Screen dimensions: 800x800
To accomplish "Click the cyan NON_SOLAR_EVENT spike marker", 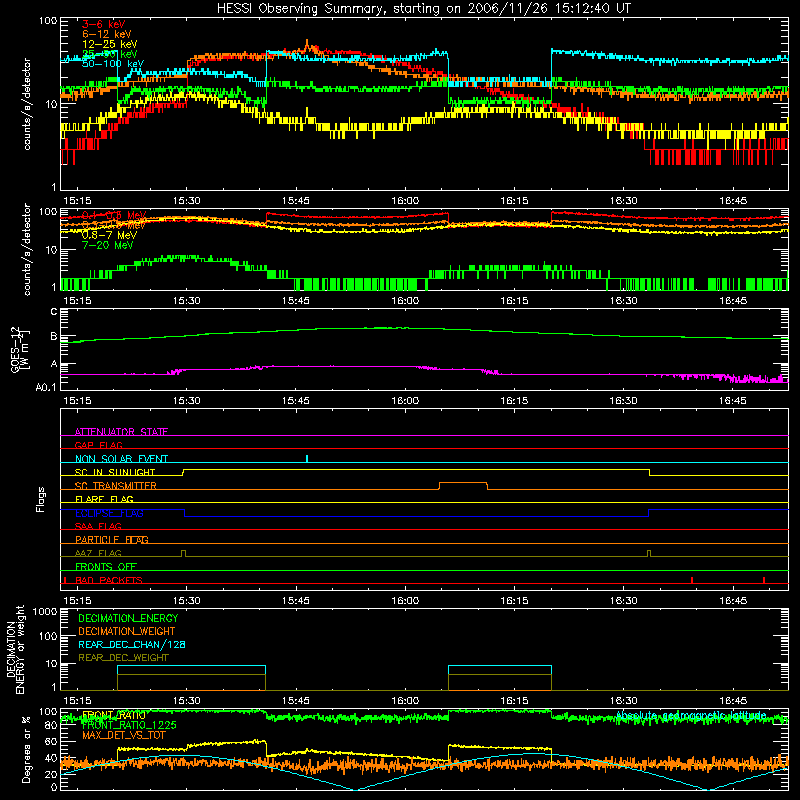I will pos(307,458).
